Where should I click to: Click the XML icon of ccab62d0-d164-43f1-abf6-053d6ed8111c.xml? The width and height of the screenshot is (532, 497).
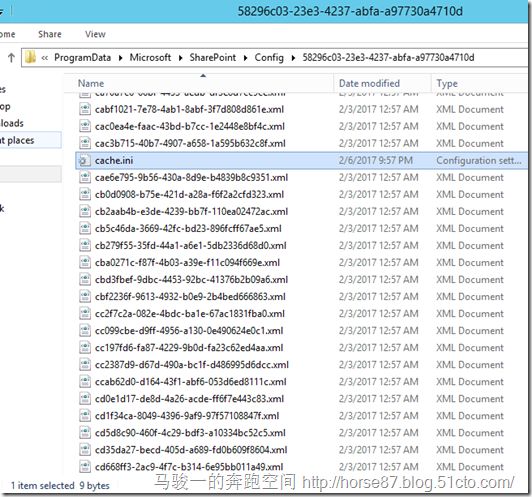pos(85,382)
